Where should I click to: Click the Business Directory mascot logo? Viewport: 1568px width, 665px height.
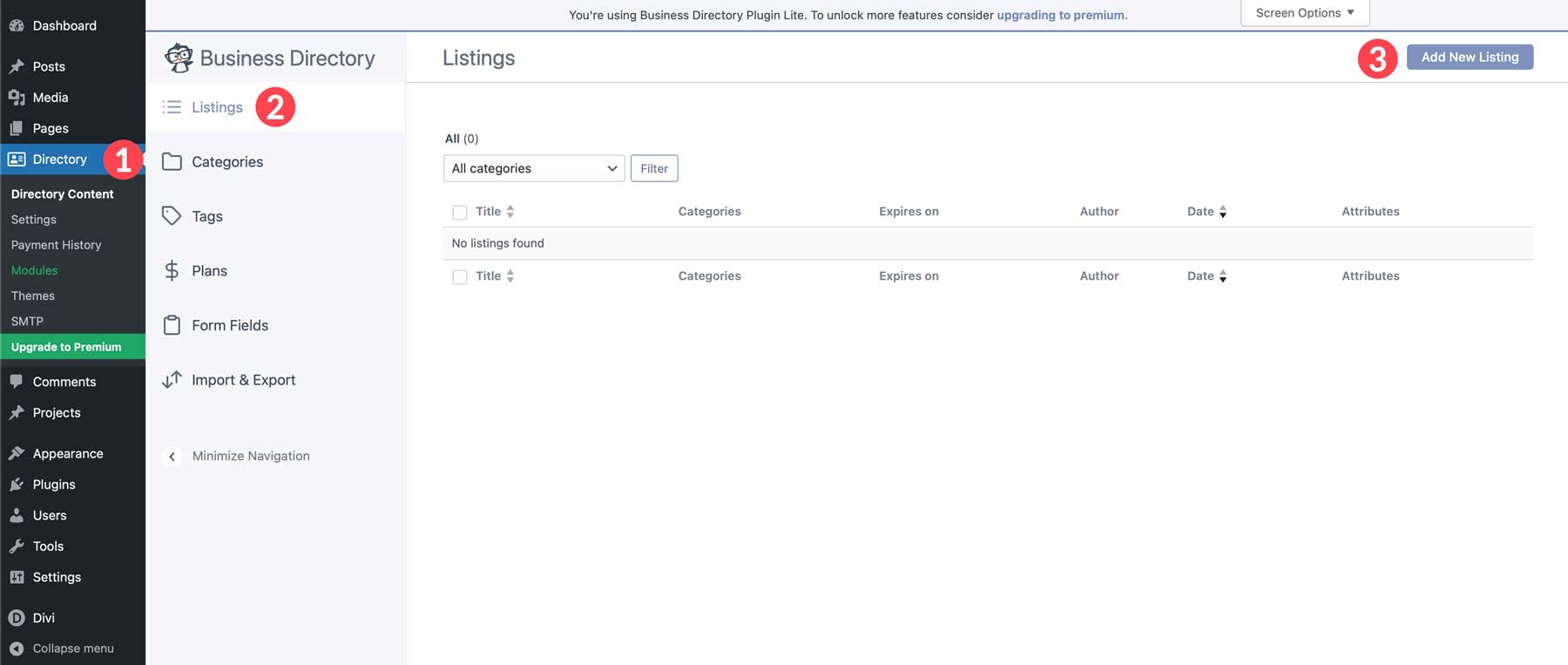(x=179, y=58)
